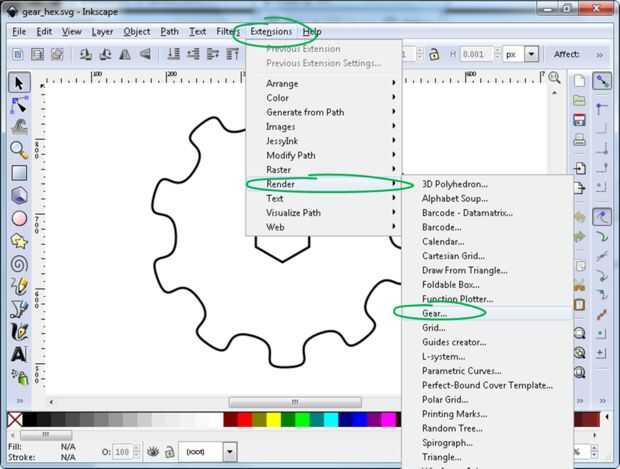Toggle layer visibility eye icon
Image resolution: width=620 pixels, height=469 pixels.
pos(153,452)
